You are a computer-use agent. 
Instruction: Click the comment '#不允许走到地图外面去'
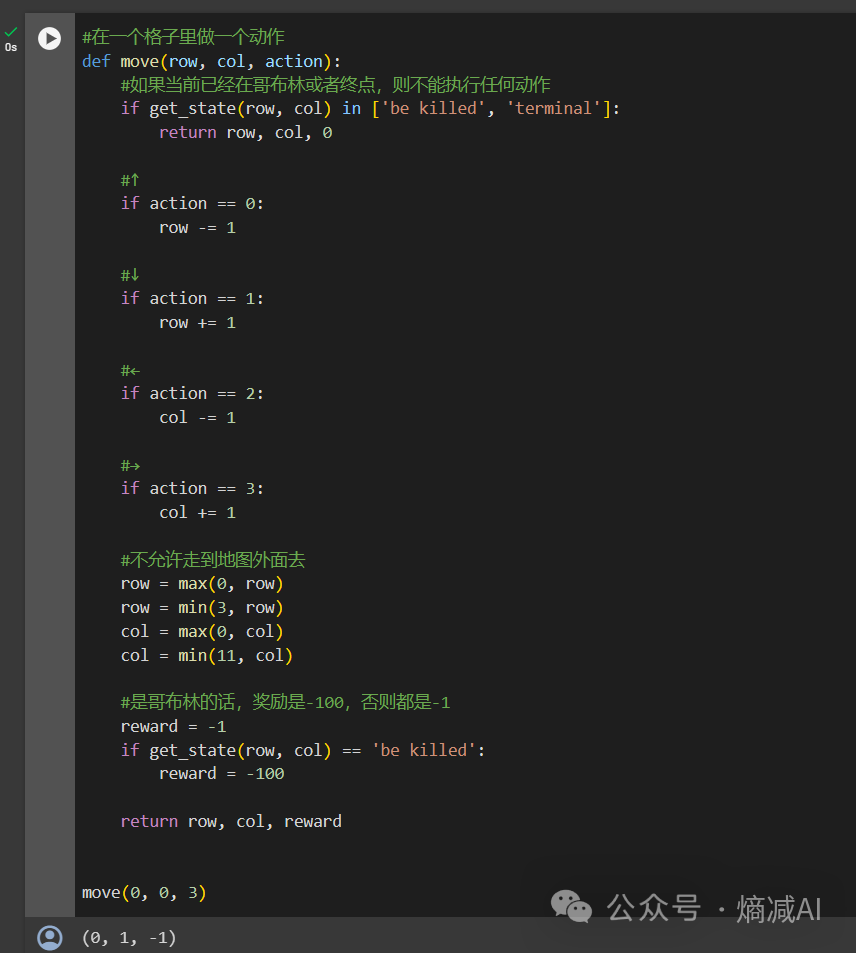[x=213, y=560]
